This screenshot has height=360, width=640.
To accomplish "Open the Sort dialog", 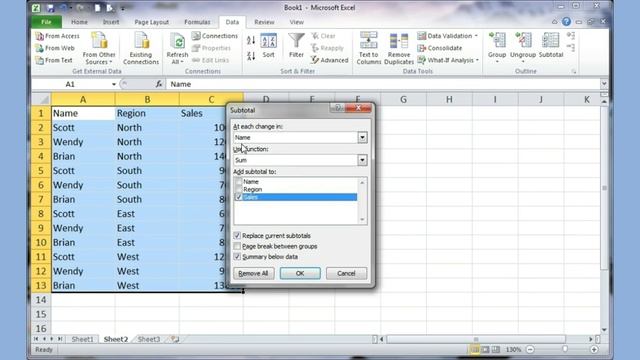I will coord(268,46).
